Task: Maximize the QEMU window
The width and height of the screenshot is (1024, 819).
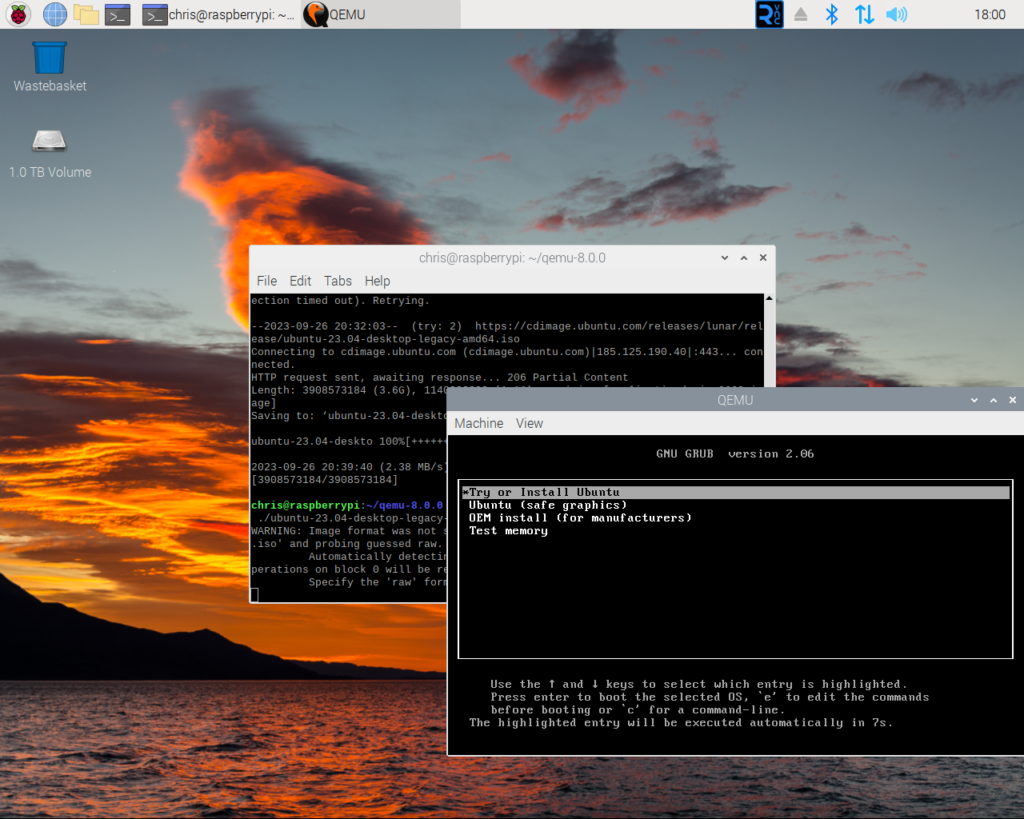Action: (993, 400)
